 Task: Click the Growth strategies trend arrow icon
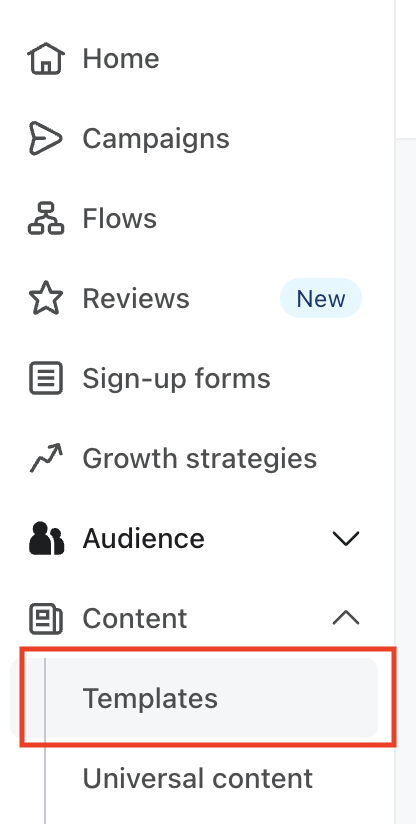pyautogui.click(x=46, y=458)
